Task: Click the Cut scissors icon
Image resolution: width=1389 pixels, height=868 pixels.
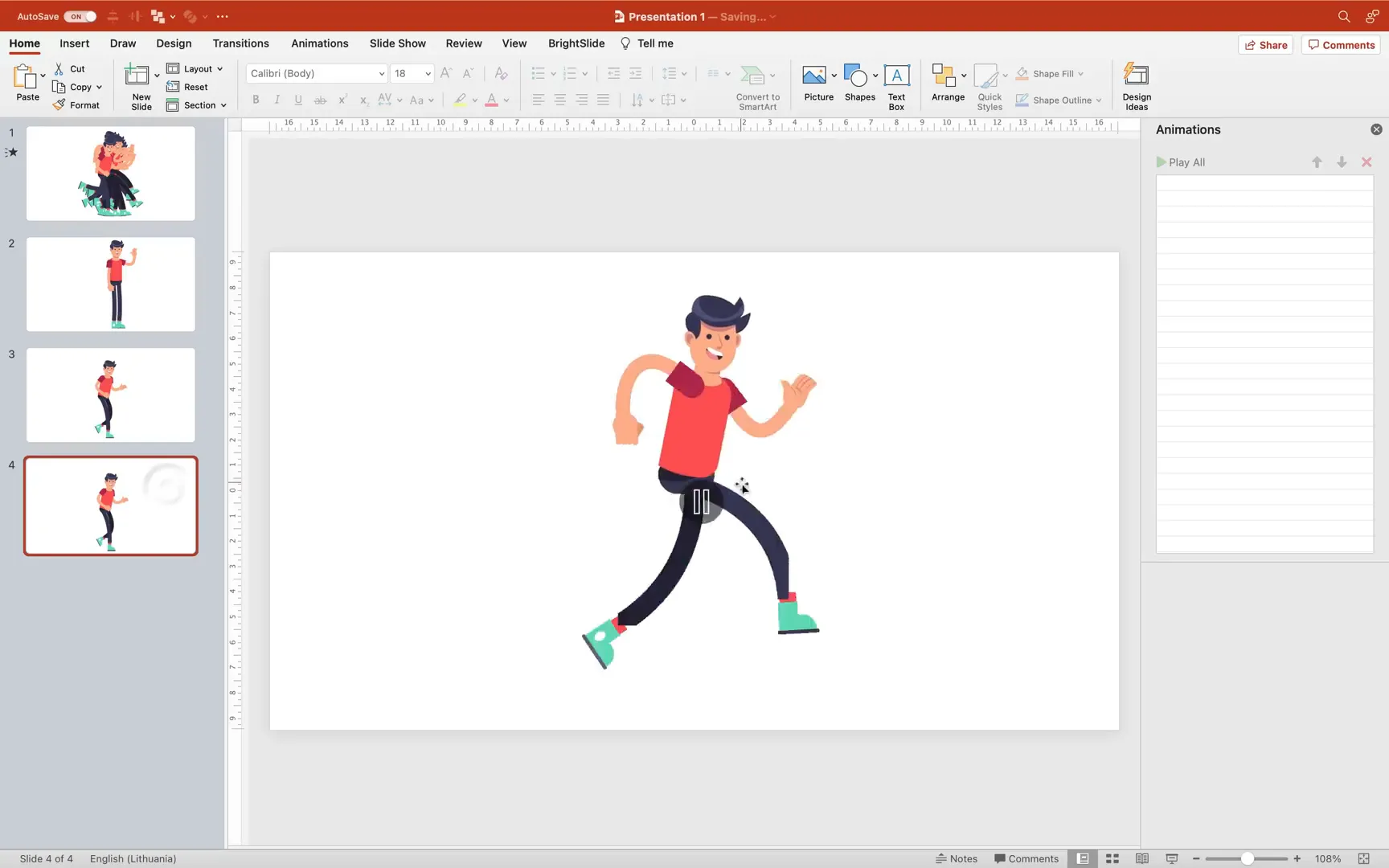Action: click(59, 69)
